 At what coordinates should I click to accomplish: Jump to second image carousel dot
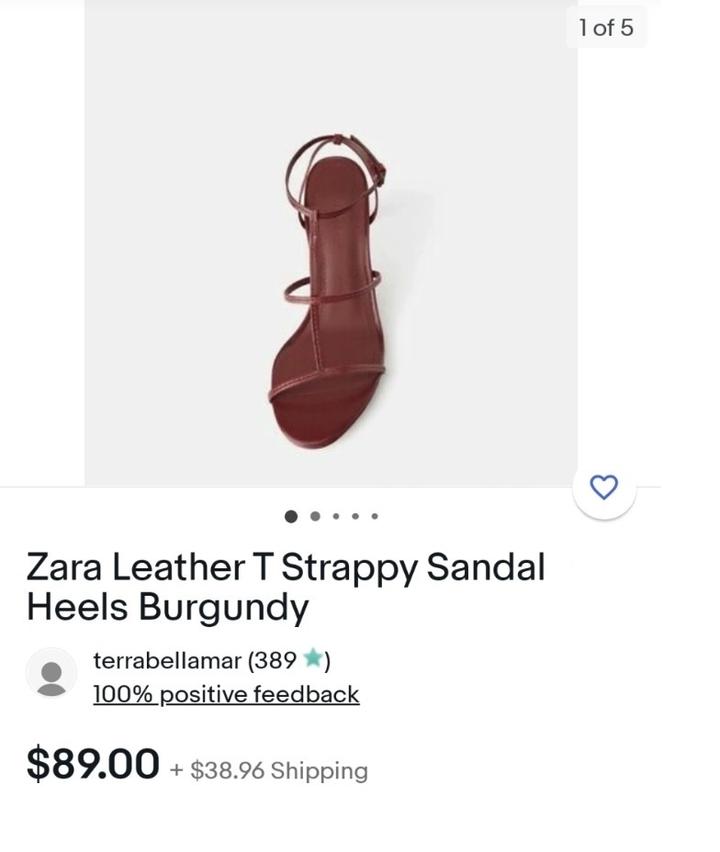pyautogui.click(x=315, y=516)
